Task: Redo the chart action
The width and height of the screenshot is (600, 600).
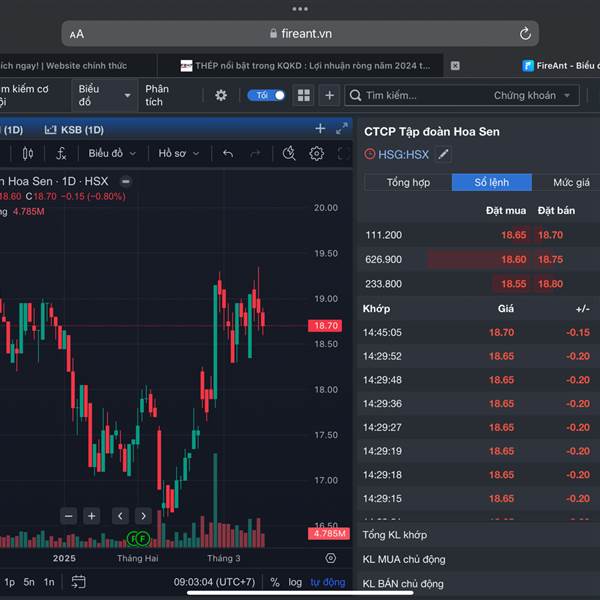Action: 255,154
